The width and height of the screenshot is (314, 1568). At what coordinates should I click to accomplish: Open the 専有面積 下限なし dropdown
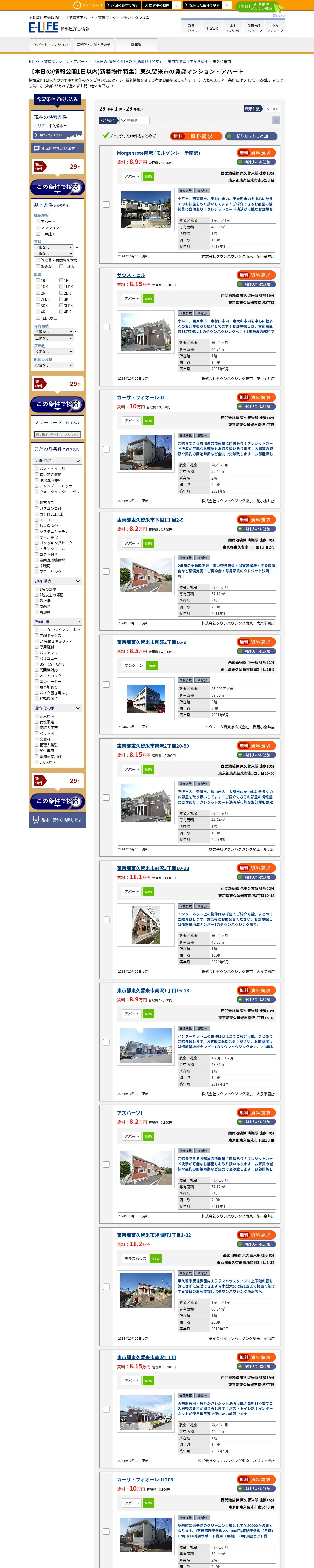point(54,332)
